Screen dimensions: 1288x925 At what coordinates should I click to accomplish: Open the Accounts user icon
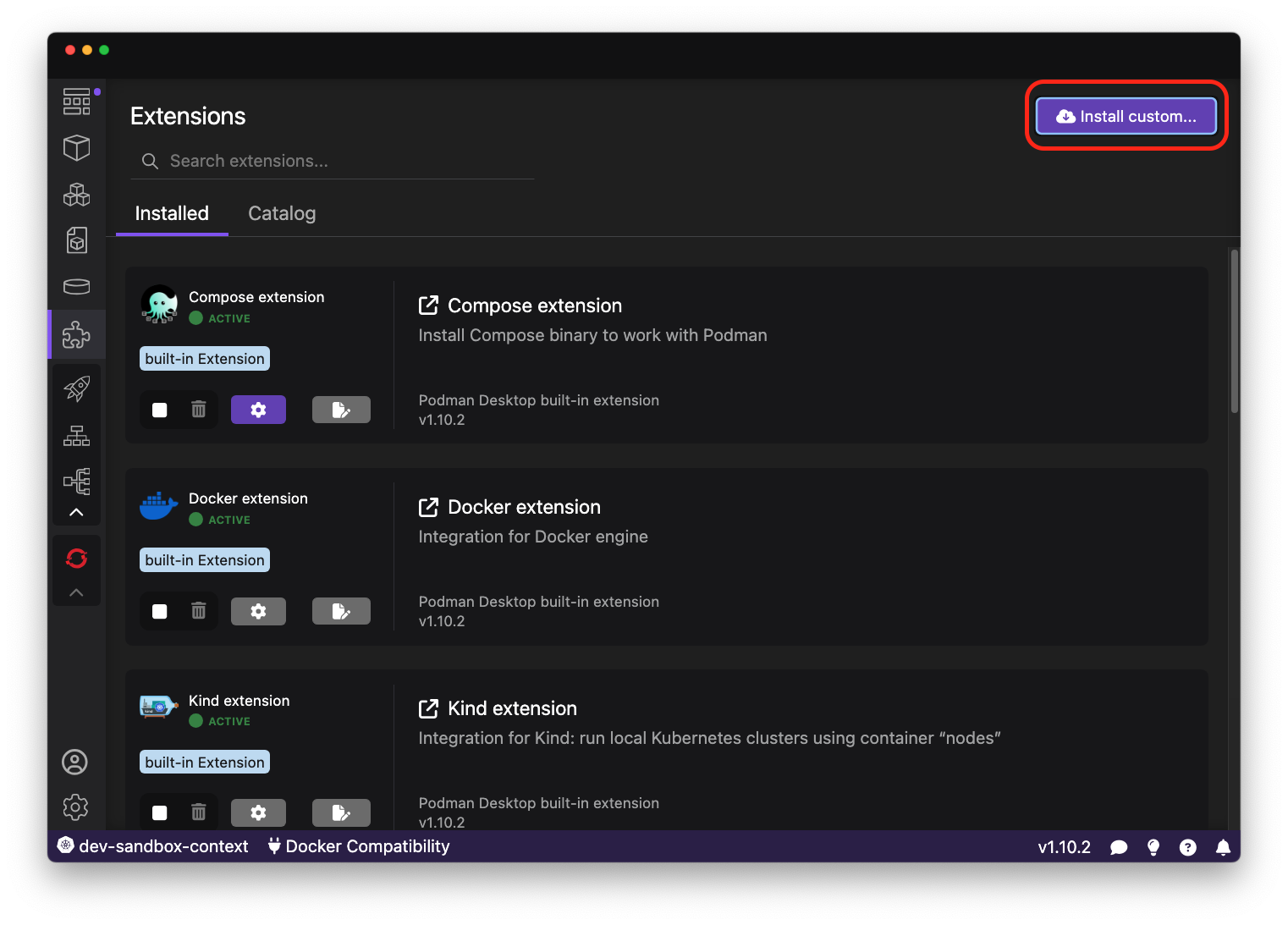(x=75, y=763)
